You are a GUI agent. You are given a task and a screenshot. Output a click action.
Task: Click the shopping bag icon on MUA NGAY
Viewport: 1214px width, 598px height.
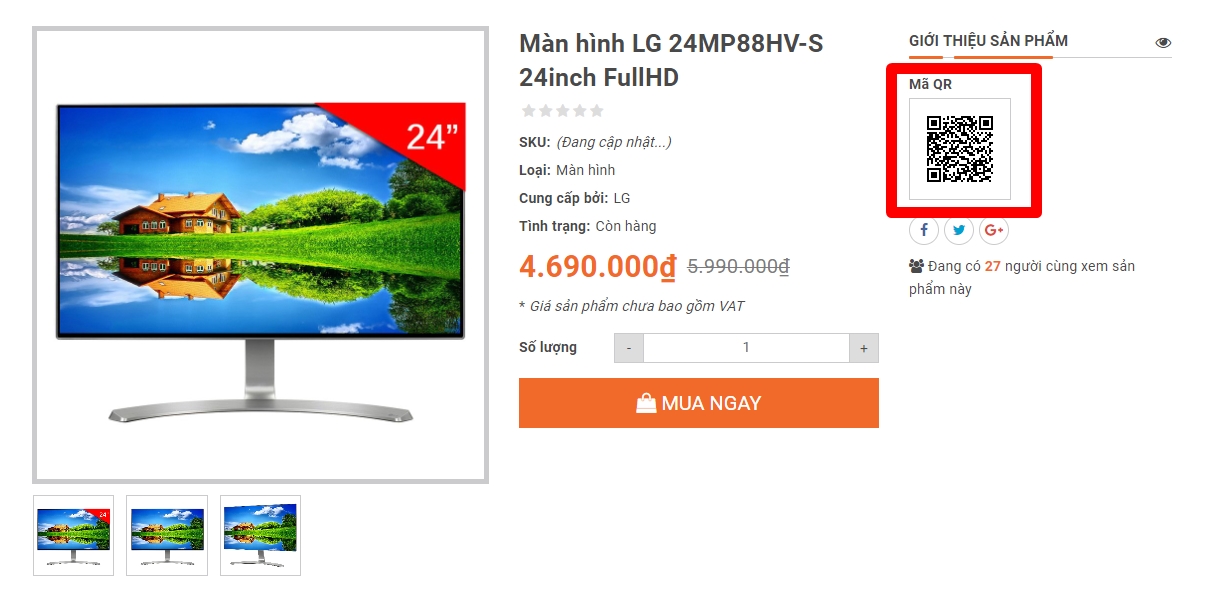646,403
